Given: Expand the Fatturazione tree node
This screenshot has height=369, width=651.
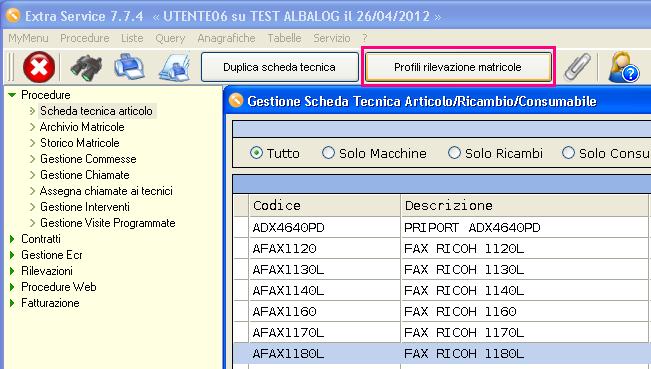Looking at the screenshot, I should point(12,303).
